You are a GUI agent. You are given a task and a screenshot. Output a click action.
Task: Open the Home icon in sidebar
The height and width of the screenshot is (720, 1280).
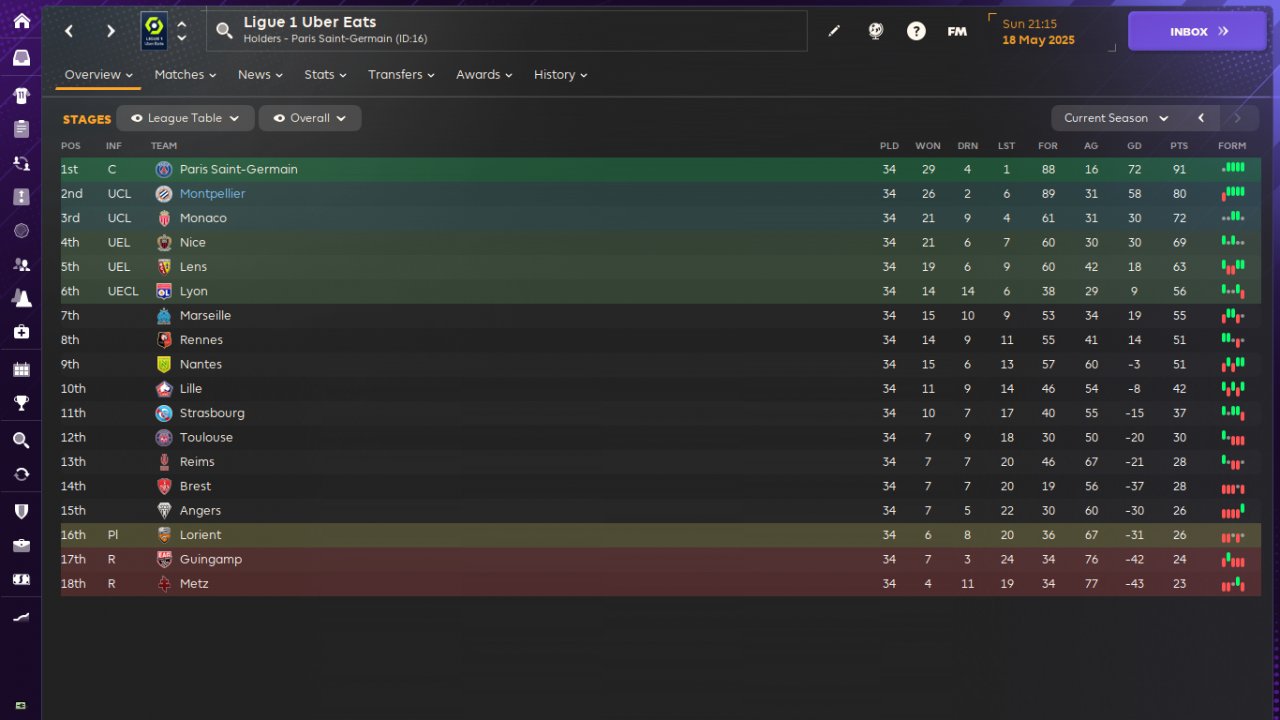[21, 21]
